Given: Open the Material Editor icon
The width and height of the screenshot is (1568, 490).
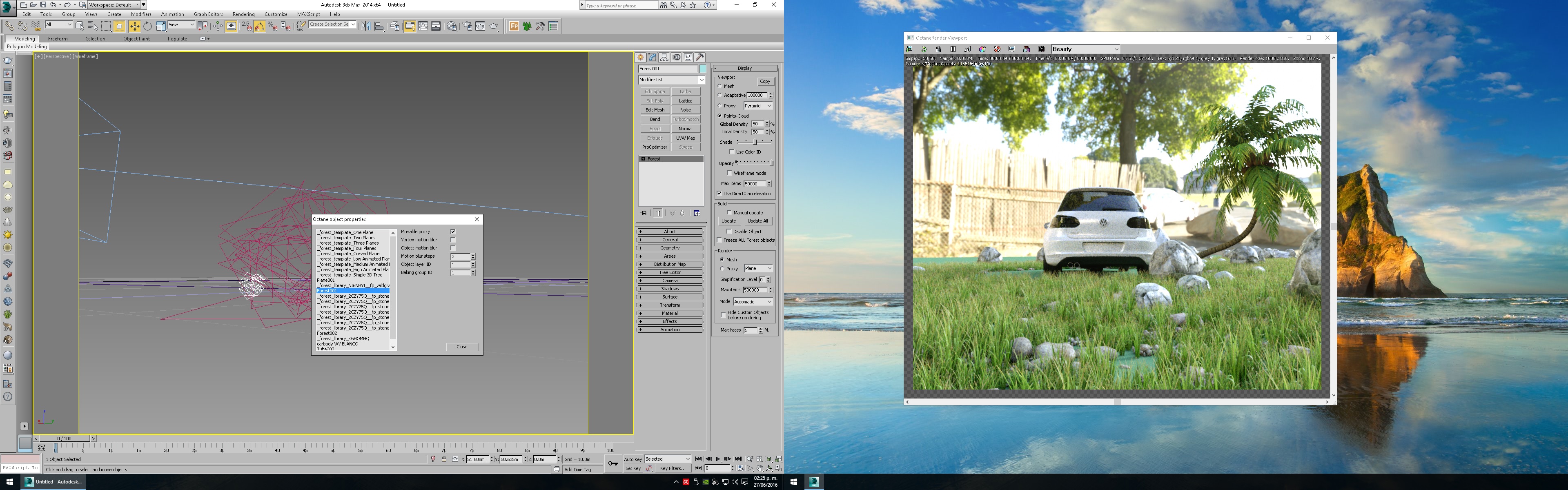Looking at the screenshot, I should point(451,26).
